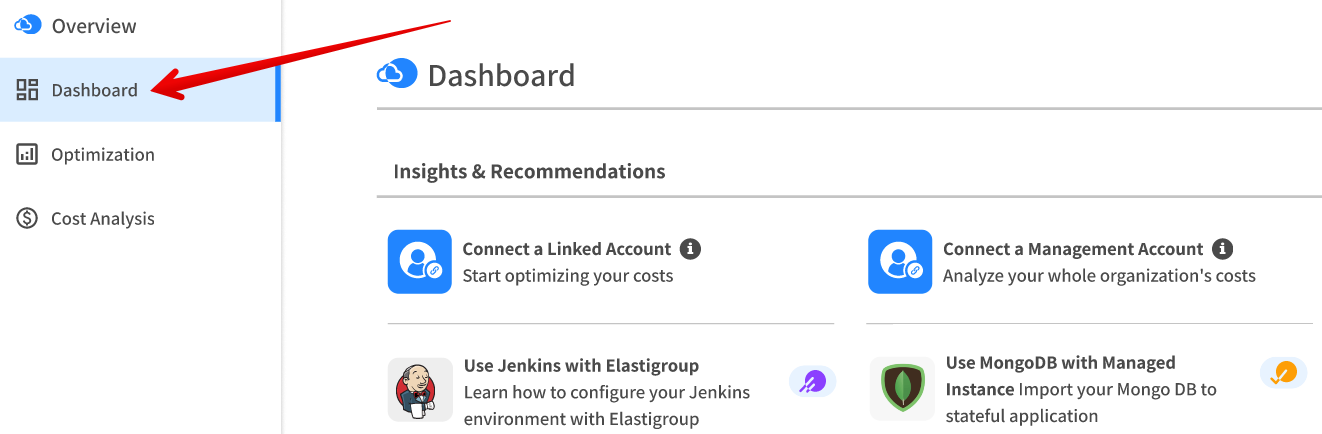Click the Jenkins logo thumbnail
Screen dimensions: 1322x434
click(x=420, y=390)
